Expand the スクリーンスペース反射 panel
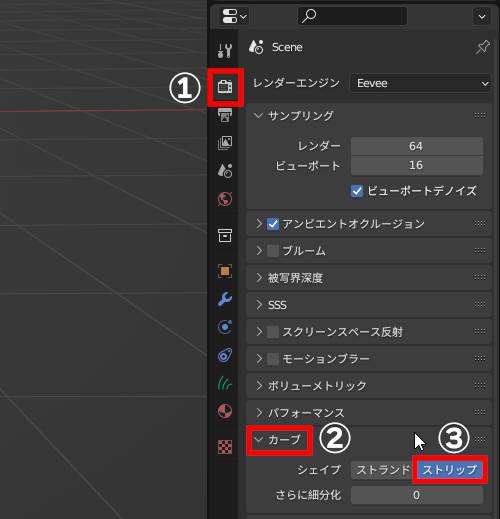Viewport: 500px width, 519px height. [x=259, y=332]
